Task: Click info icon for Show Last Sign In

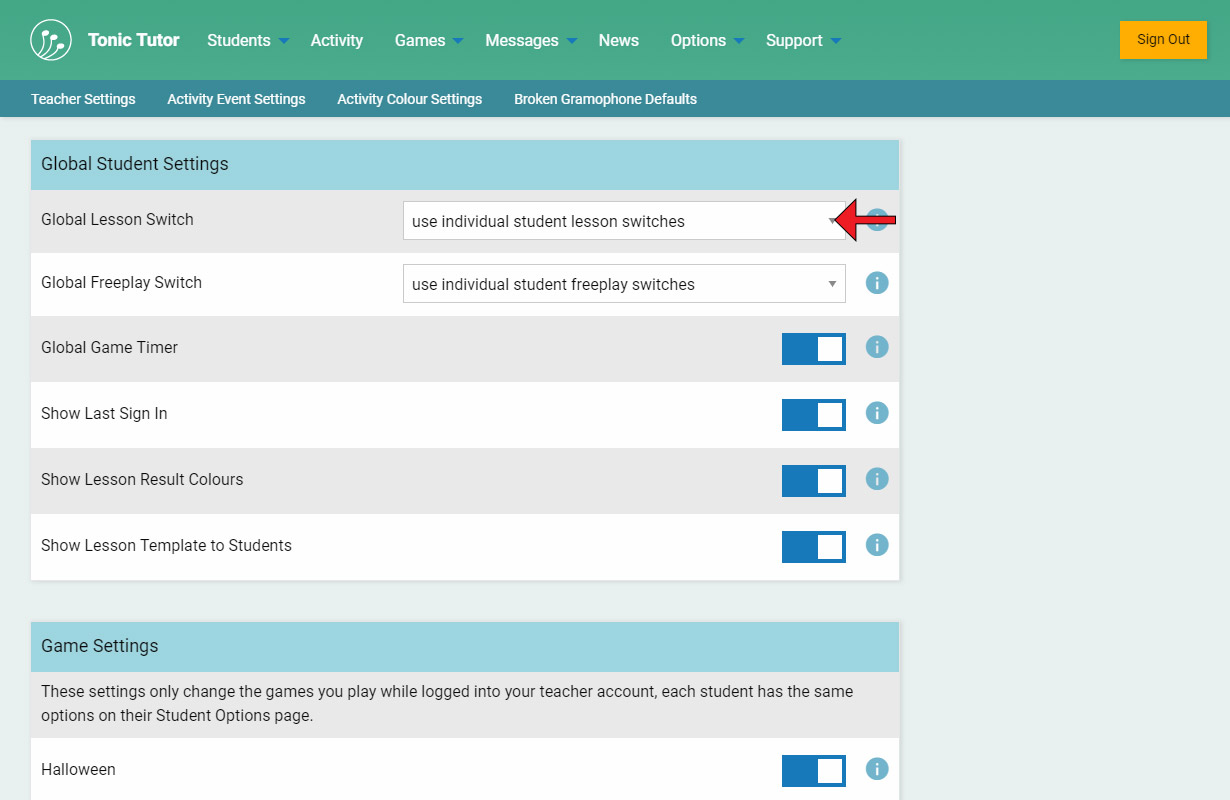Action: (x=877, y=413)
